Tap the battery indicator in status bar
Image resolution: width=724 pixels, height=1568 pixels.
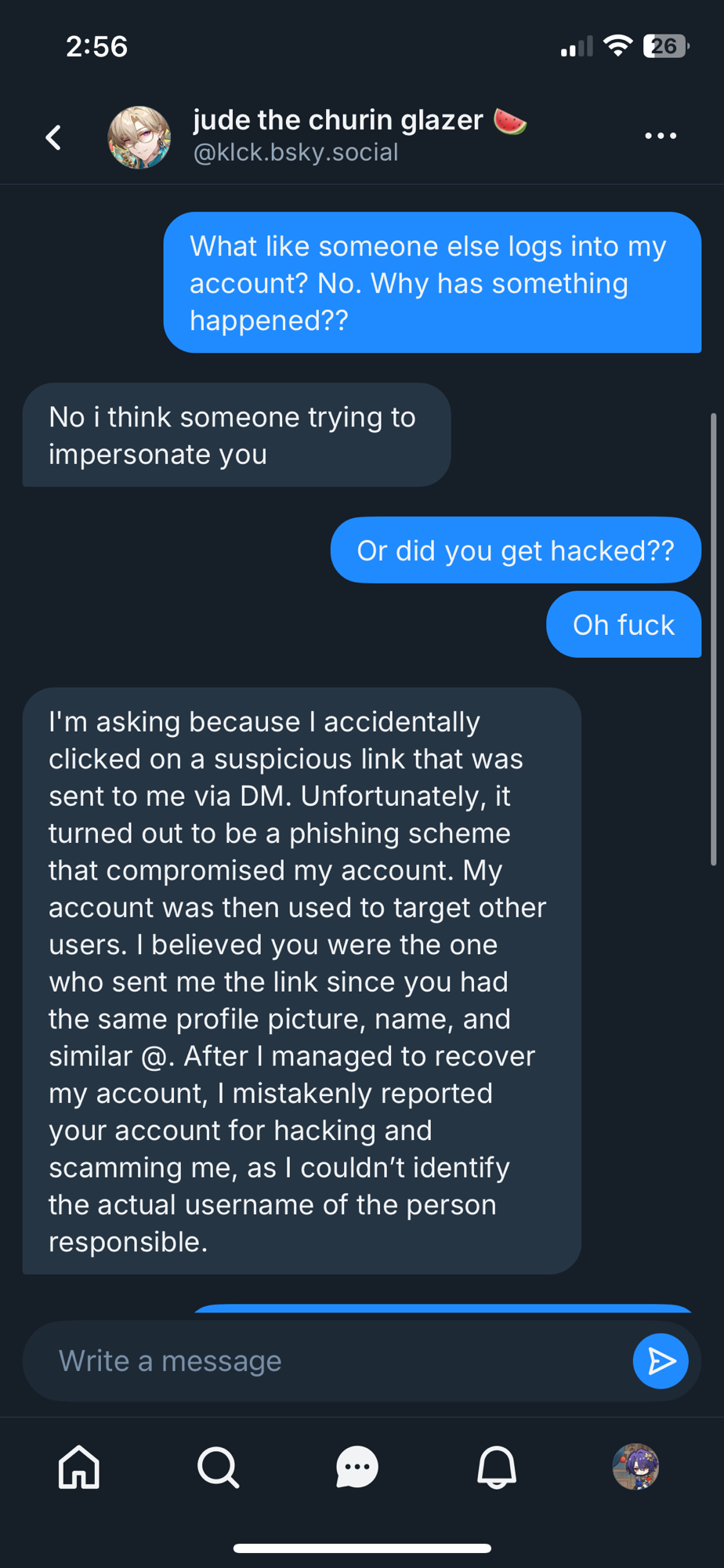(665, 46)
